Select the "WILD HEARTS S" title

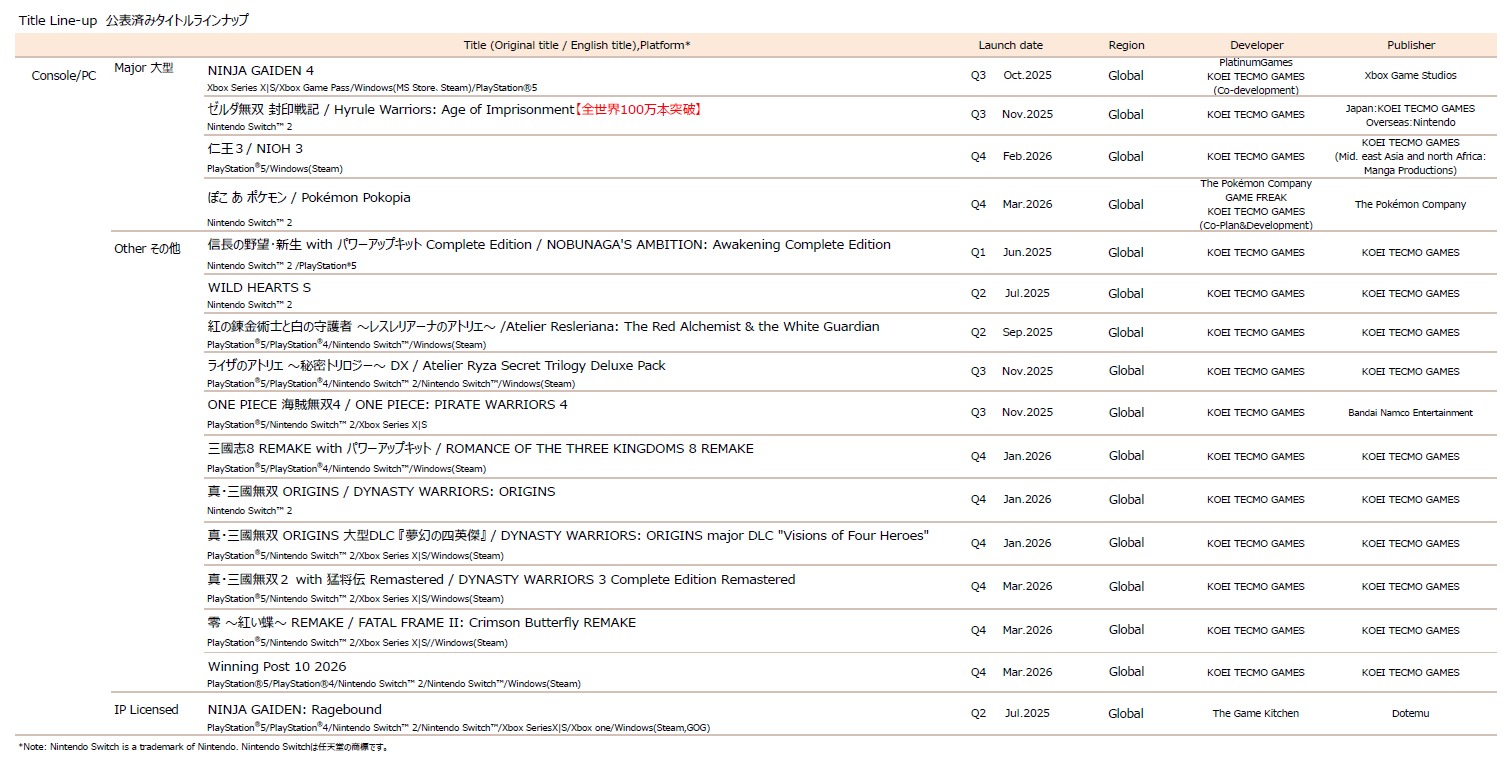pos(259,288)
